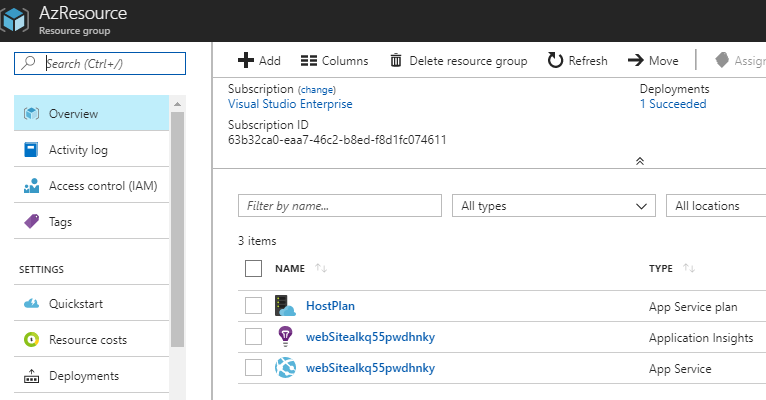
Task: Click the Quickstart cloud icon
Action: 31,303
